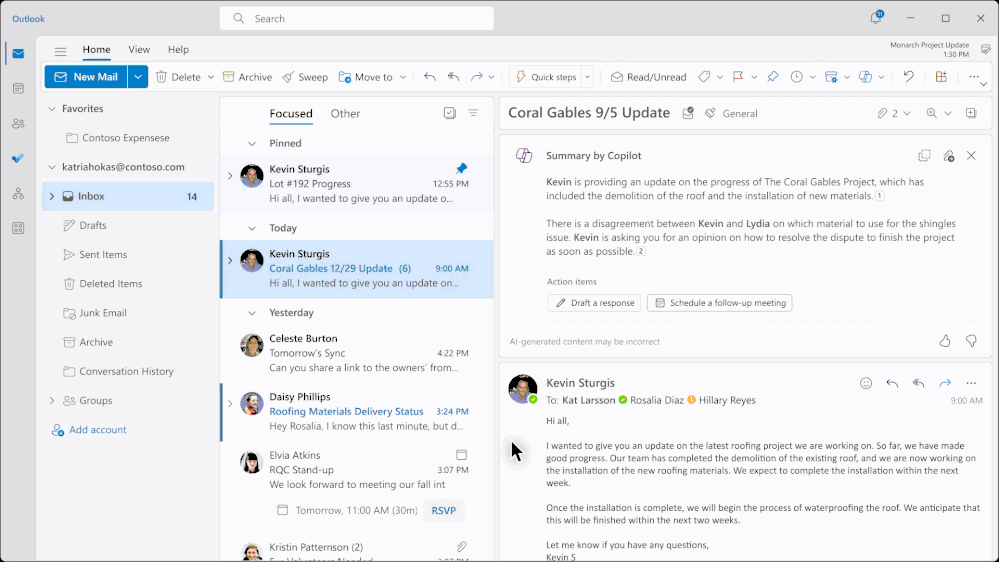Open the Move to dropdown arrow
Viewport: 999px width, 562px height.
(x=403, y=78)
